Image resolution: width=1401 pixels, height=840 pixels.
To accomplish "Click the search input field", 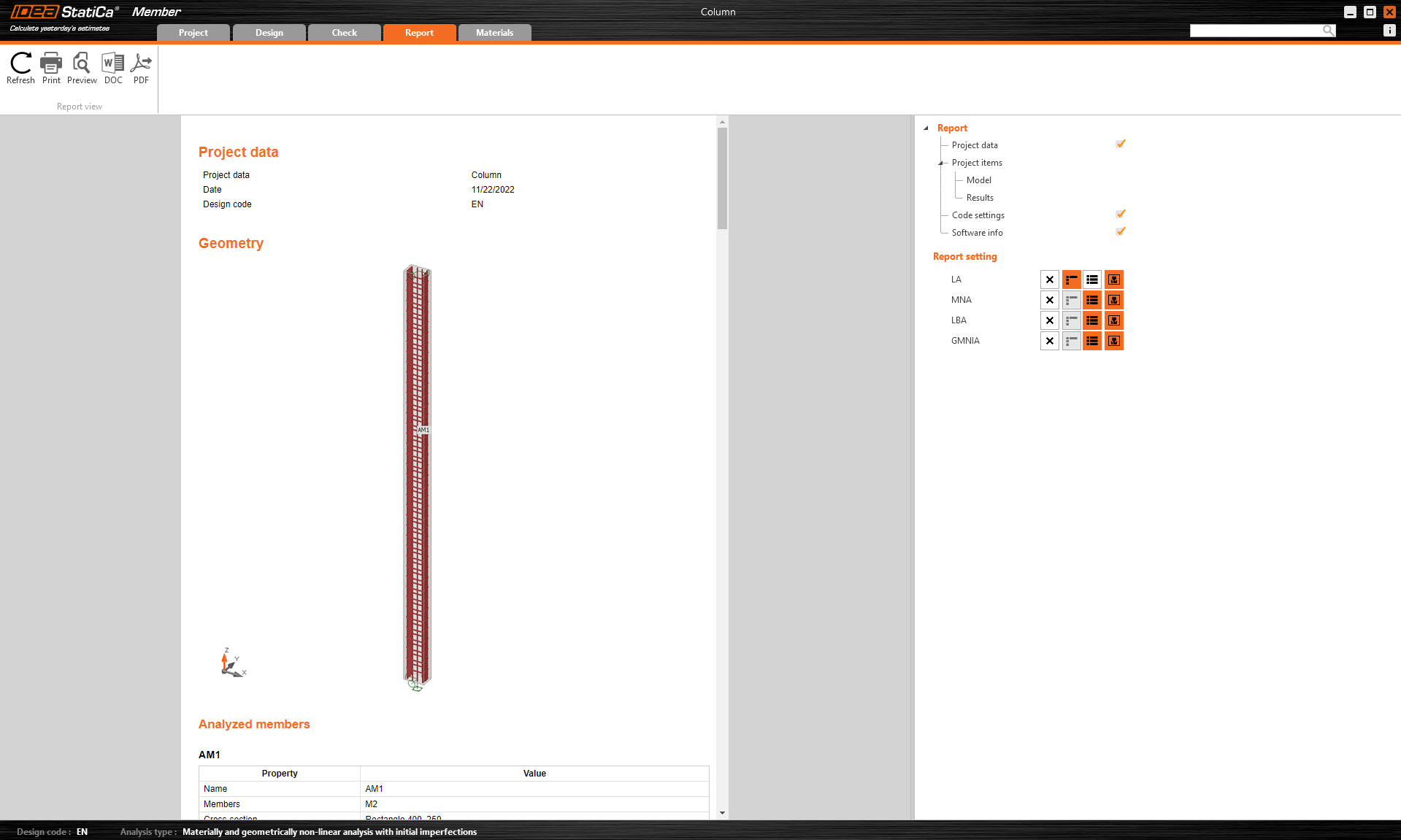I will click(x=1256, y=30).
